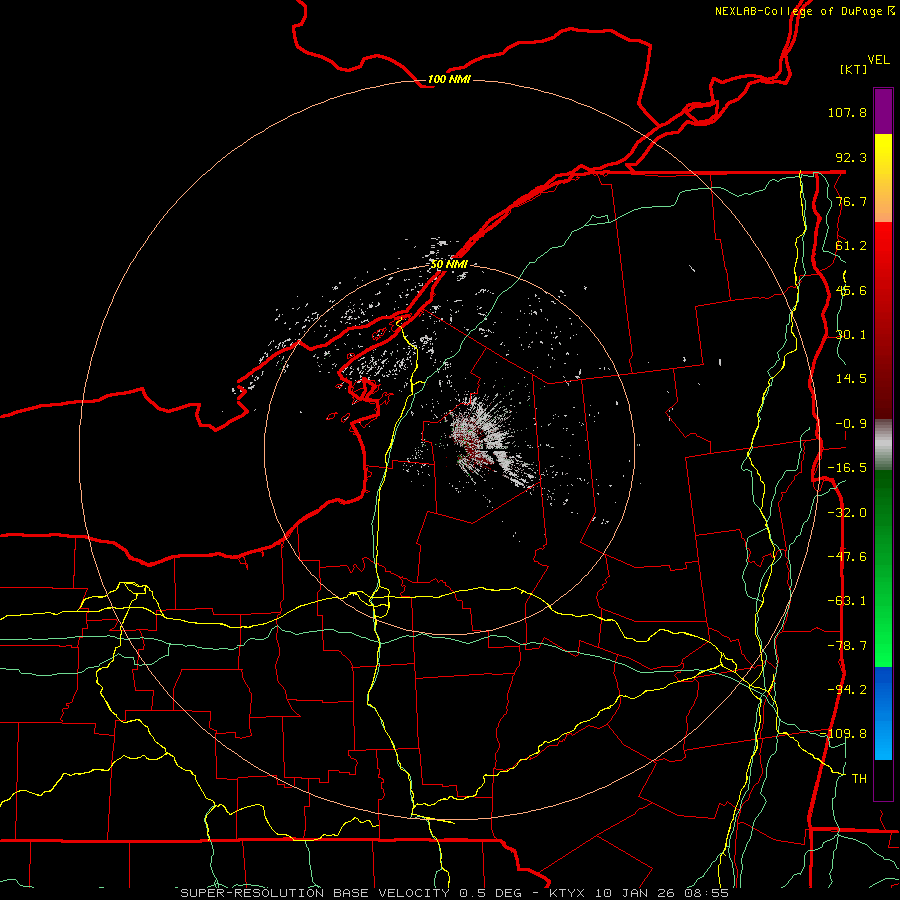This screenshot has height=900, width=900.
Task: Pick the purple segment of velocity color bar
Action: (x=883, y=111)
